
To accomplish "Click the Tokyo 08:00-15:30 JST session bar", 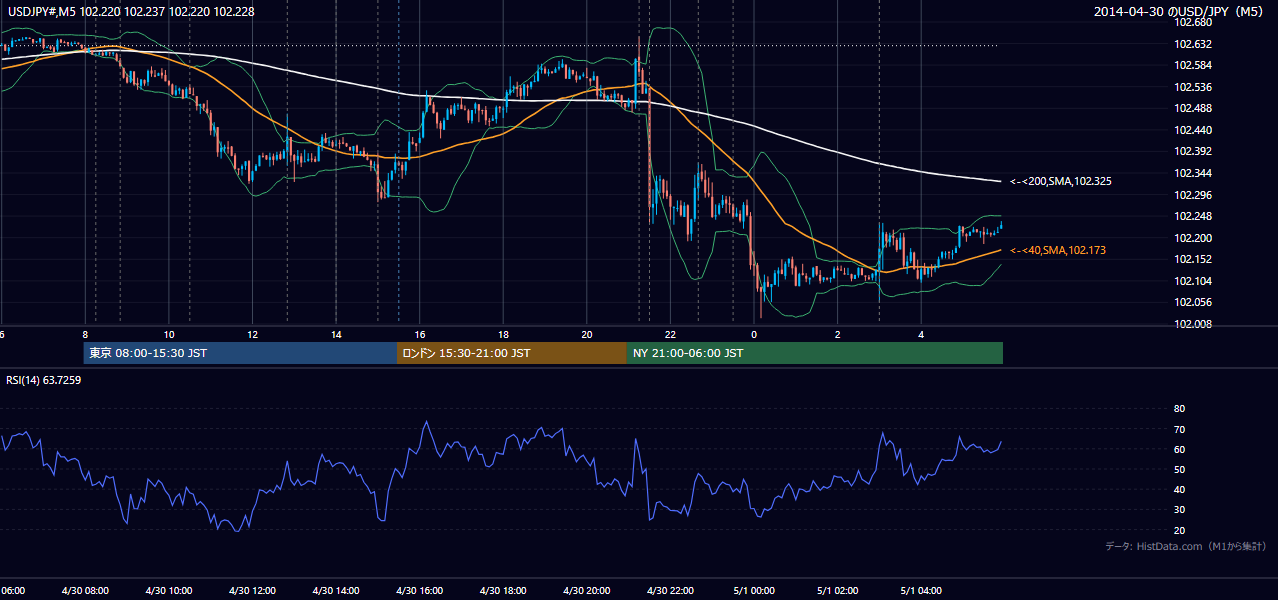I will click(240, 353).
